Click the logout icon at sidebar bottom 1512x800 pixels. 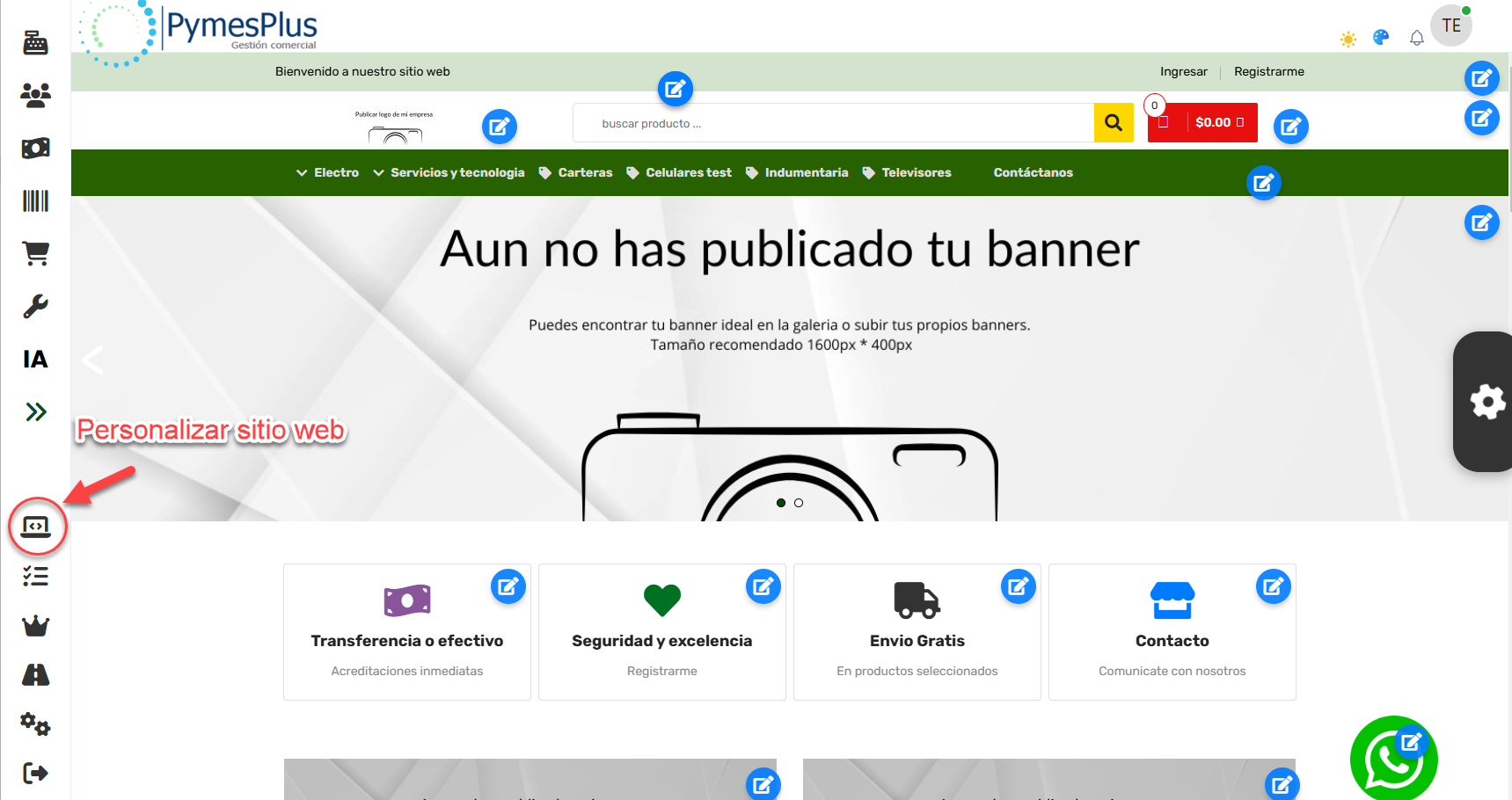[x=34, y=773]
